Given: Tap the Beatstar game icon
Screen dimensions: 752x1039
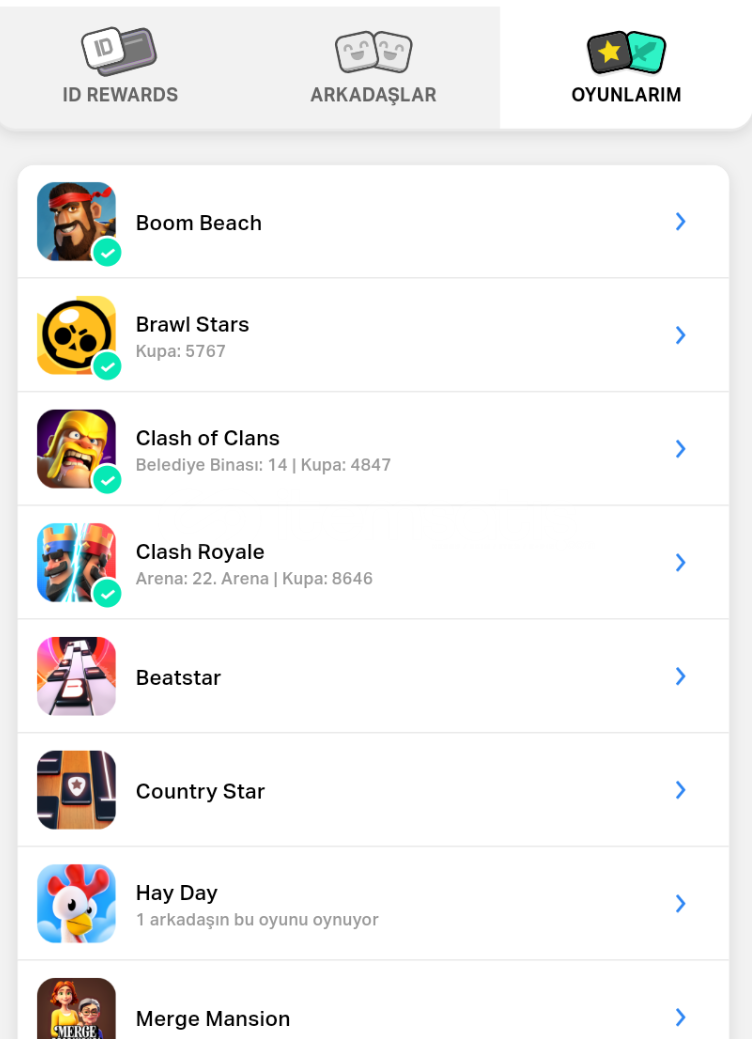Looking at the screenshot, I should point(76,676).
